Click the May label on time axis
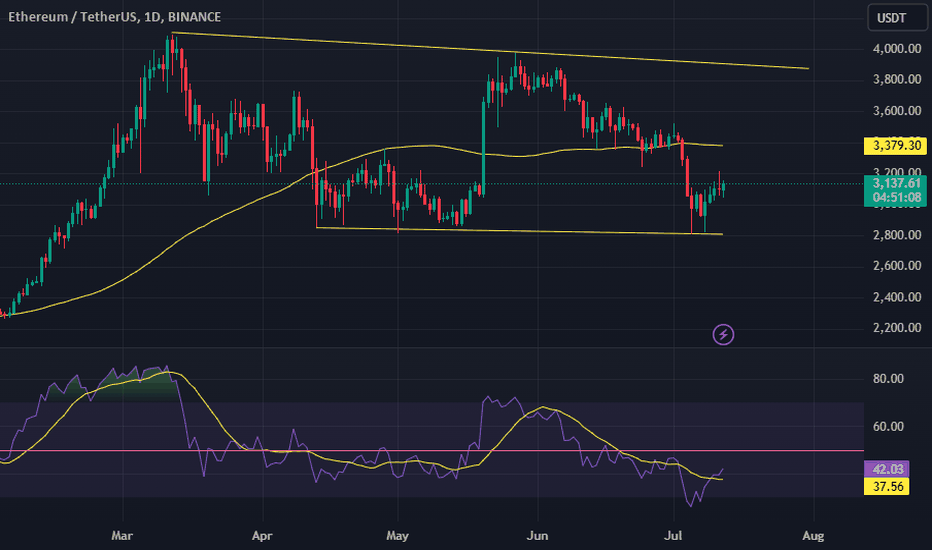The width and height of the screenshot is (932, 550). [x=397, y=536]
